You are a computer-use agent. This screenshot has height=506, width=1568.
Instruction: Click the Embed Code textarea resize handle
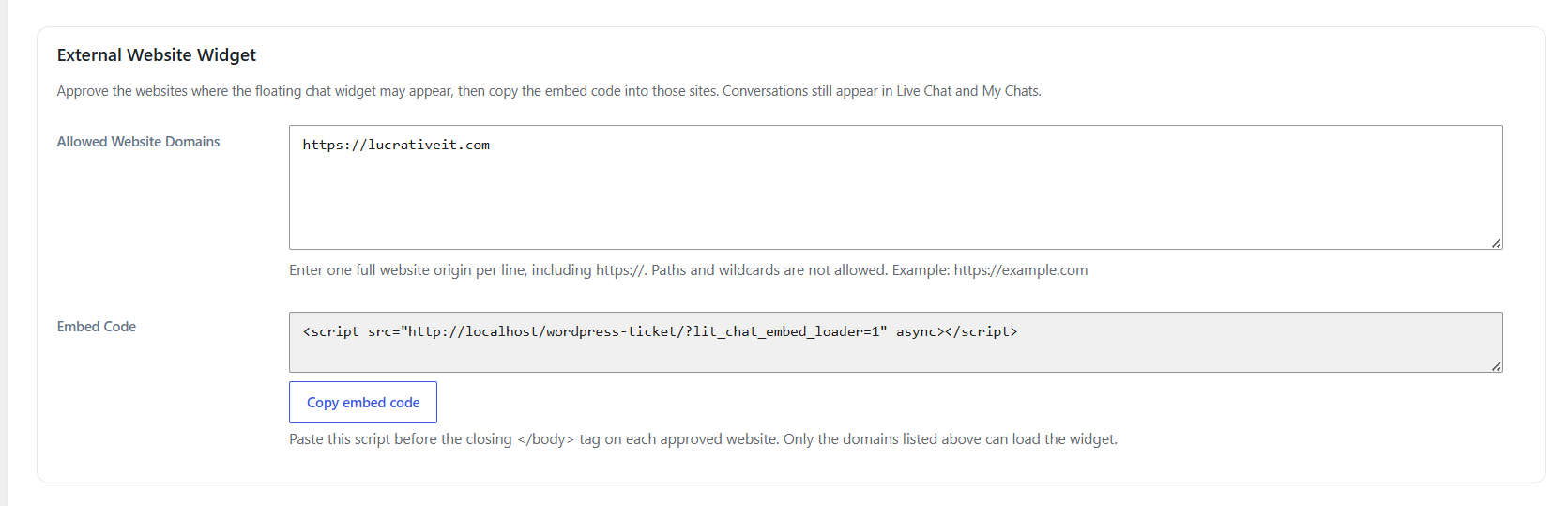(x=1496, y=366)
